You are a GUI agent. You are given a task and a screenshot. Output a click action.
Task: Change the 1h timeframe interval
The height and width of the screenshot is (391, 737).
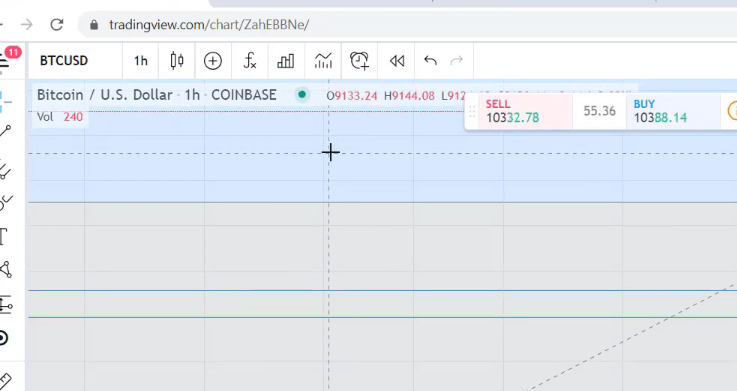click(141, 61)
